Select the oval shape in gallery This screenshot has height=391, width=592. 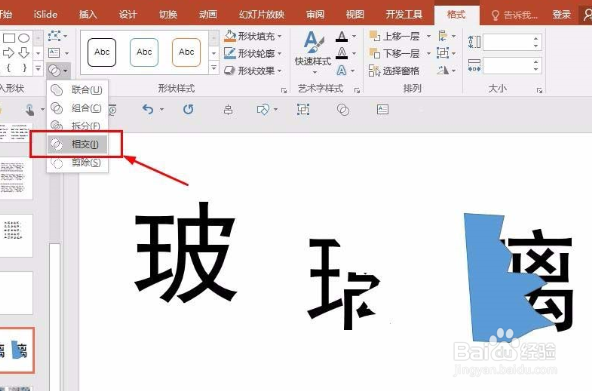24,38
